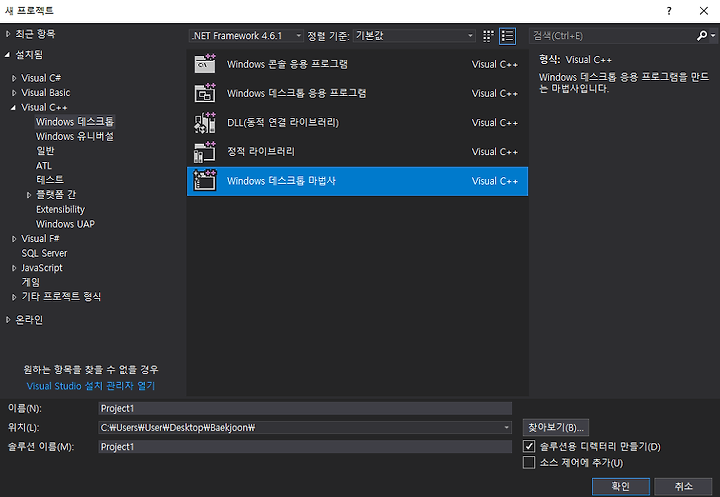Expand the 온라인 section
720x497 pixels.
(8, 320)
